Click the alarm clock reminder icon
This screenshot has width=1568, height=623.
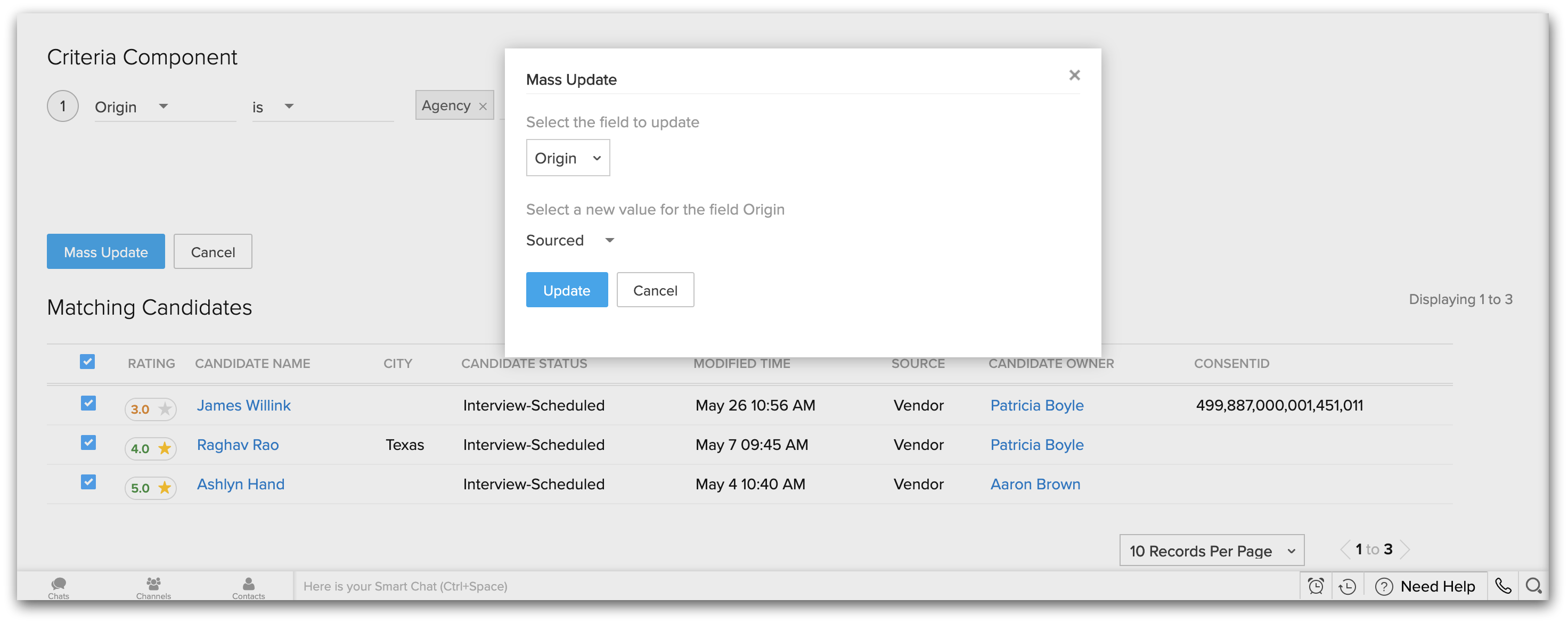click(1316, 586)
